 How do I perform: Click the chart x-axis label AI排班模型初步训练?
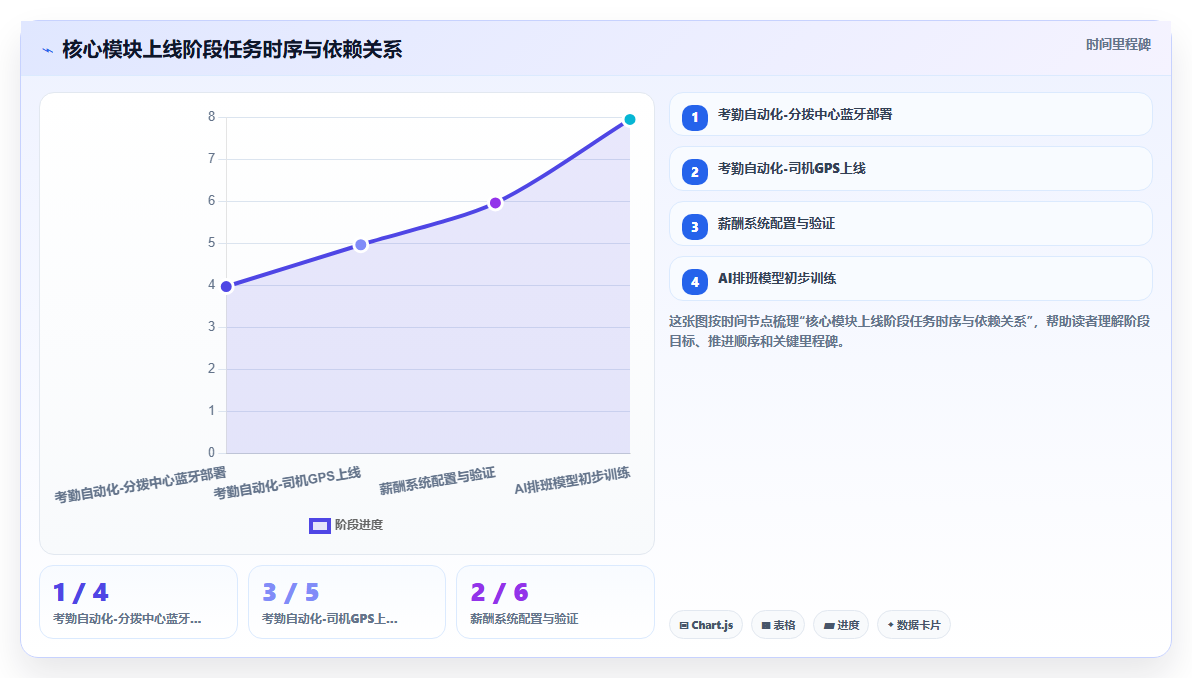click(x=572, y=481)
